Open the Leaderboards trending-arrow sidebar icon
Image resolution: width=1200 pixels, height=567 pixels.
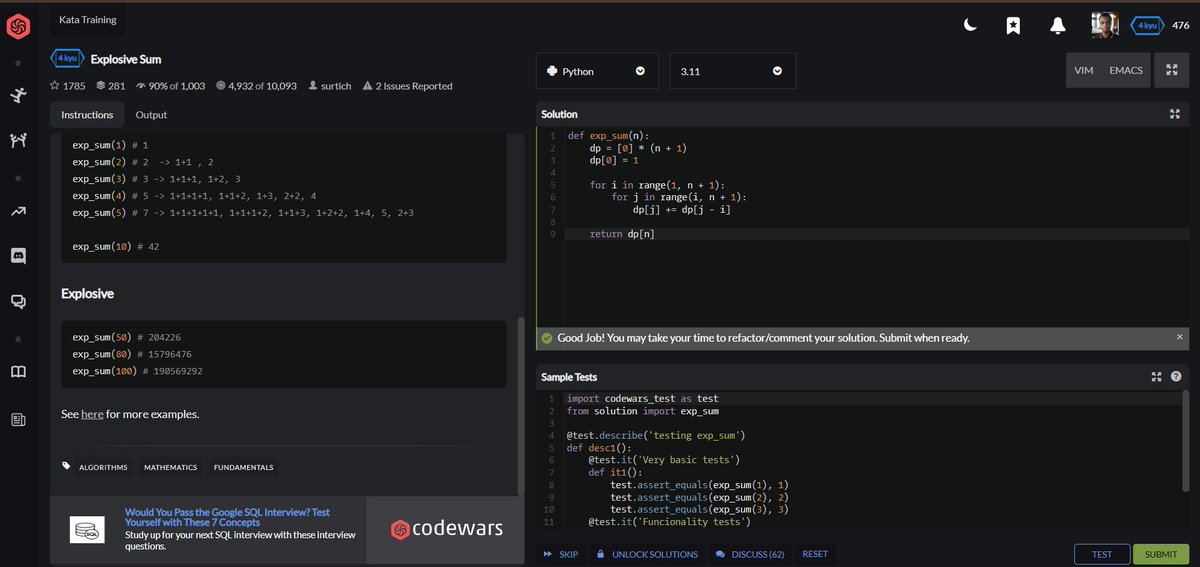point(18,212)
